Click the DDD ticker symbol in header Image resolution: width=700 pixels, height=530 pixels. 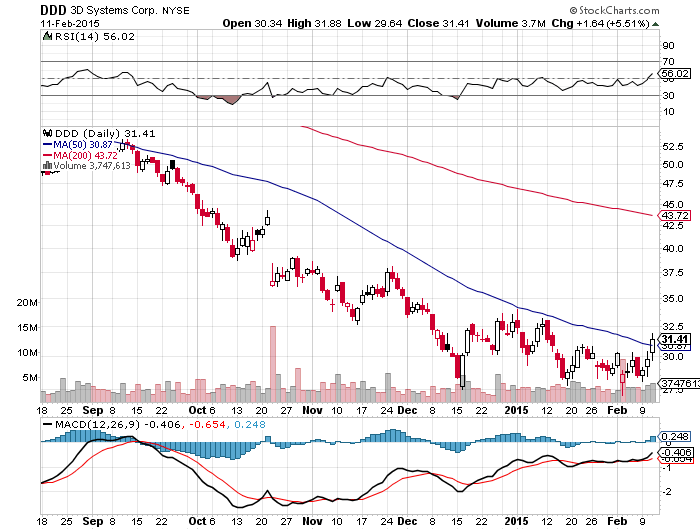[x=53, y=10]
